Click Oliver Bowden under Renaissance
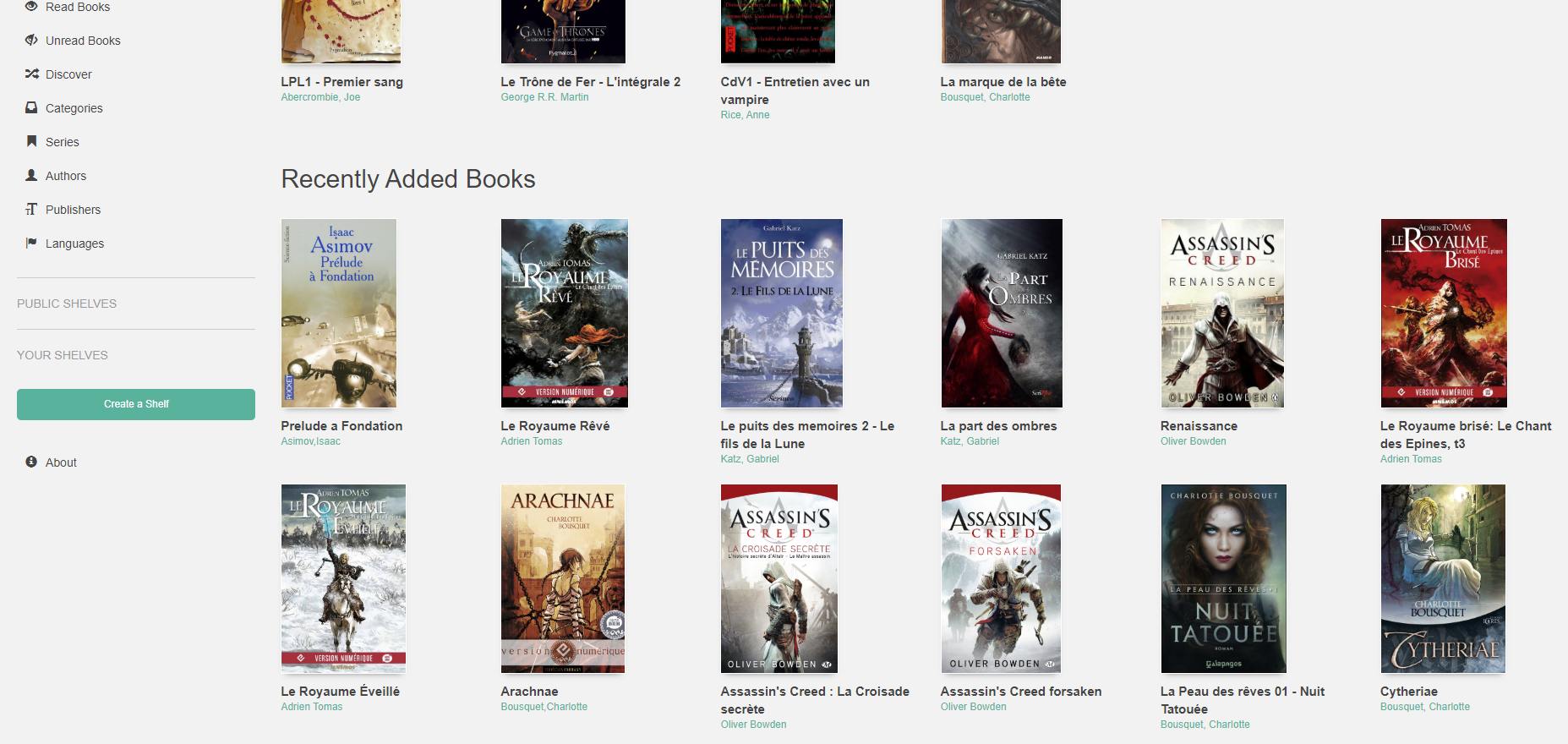 click(1193, 441)
